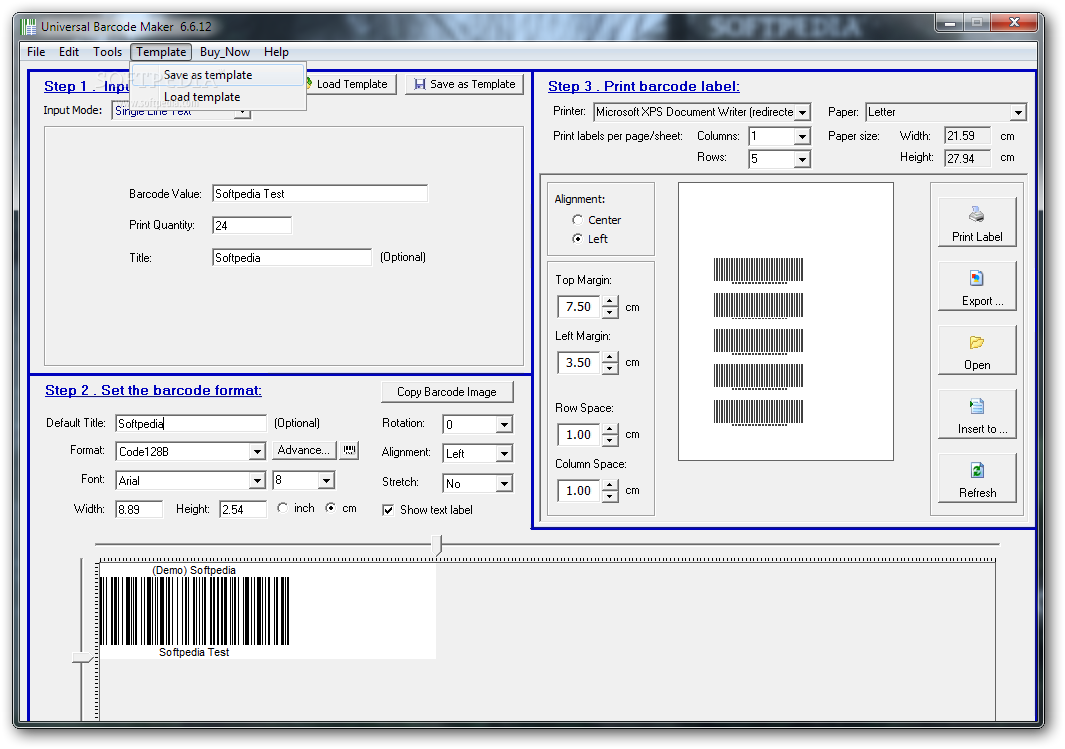Click the Open folder icon
1065x749 pixels.
[977, 342]
